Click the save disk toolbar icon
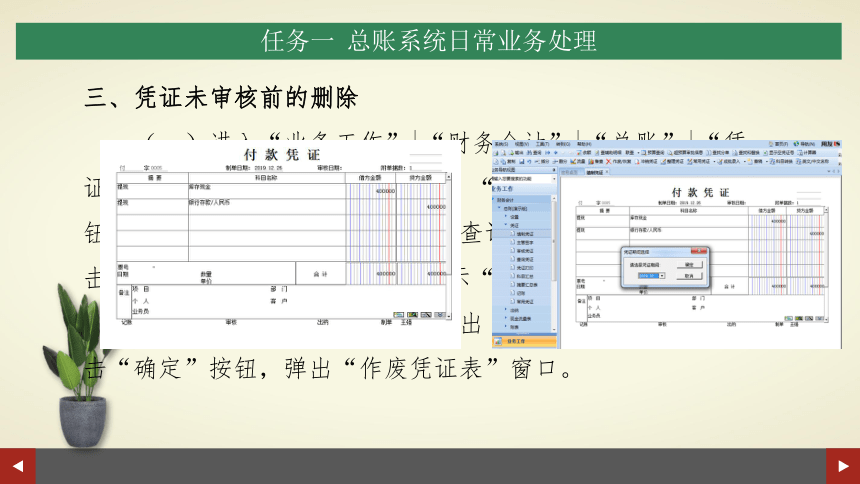The height and width of the screenshot is (484, 860). [x=522, y=161]
